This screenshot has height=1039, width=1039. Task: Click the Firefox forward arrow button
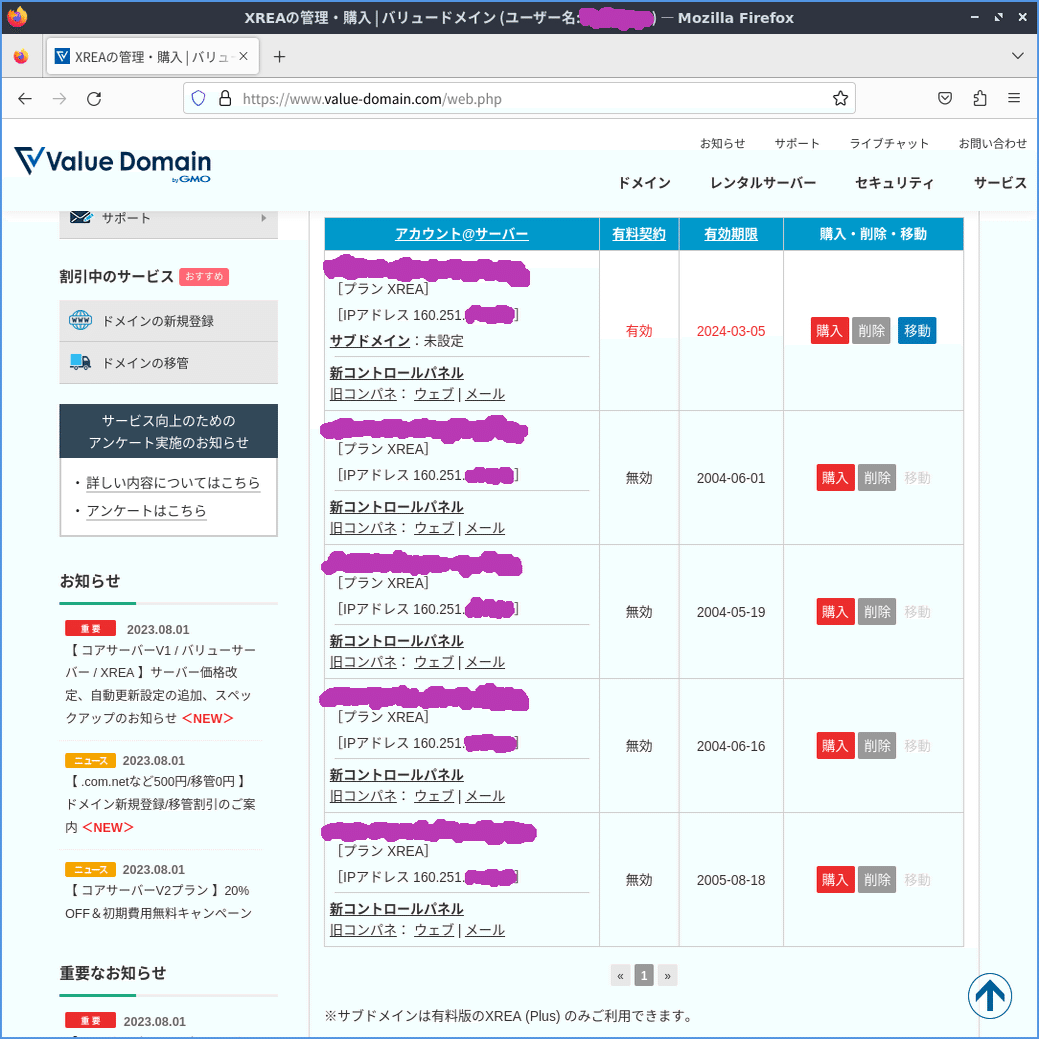pyautogui.click(x=60, y=99)
